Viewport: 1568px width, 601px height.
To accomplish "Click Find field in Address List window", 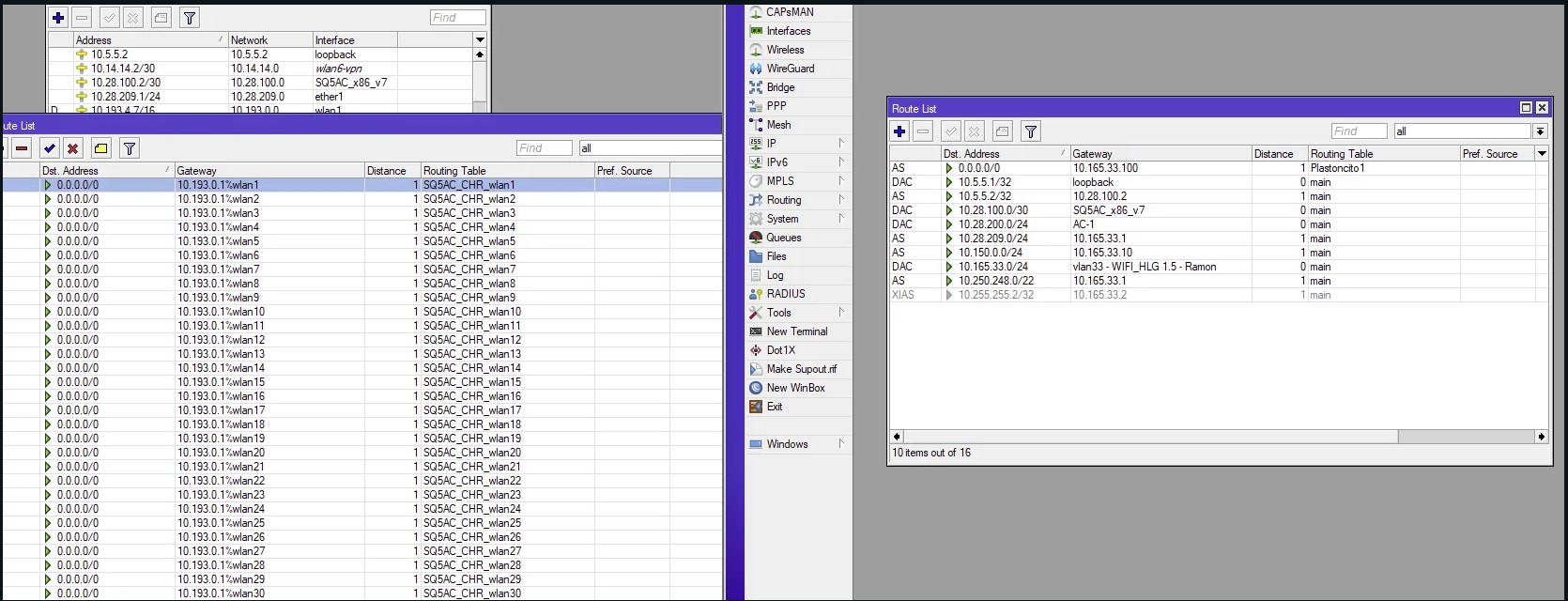I will [x=458, y=18].
